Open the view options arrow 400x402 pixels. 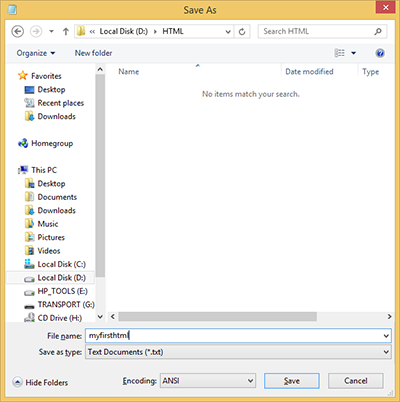[354, 53]
